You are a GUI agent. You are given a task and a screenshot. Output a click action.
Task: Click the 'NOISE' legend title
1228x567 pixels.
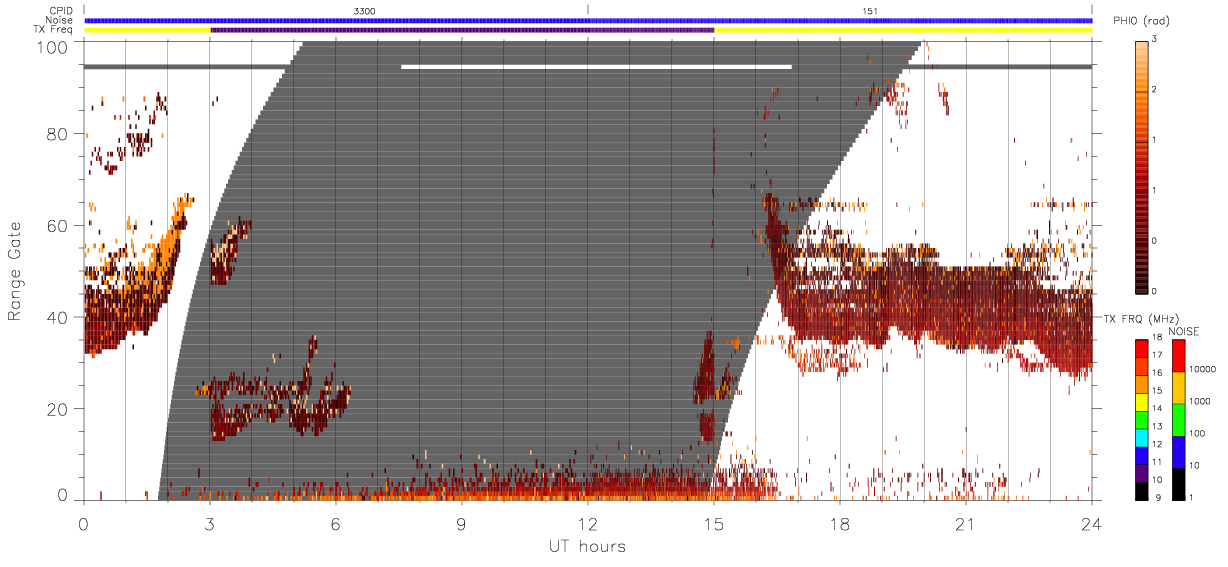coord(1184,331)
